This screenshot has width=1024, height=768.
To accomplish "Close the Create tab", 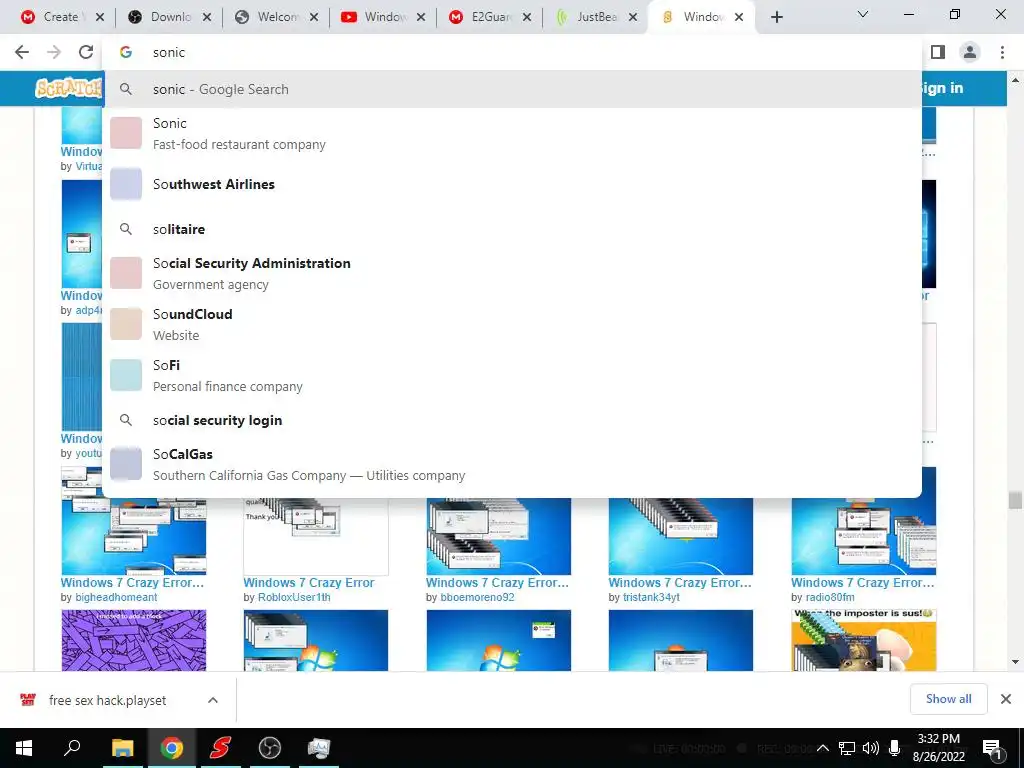I will 100,17.
